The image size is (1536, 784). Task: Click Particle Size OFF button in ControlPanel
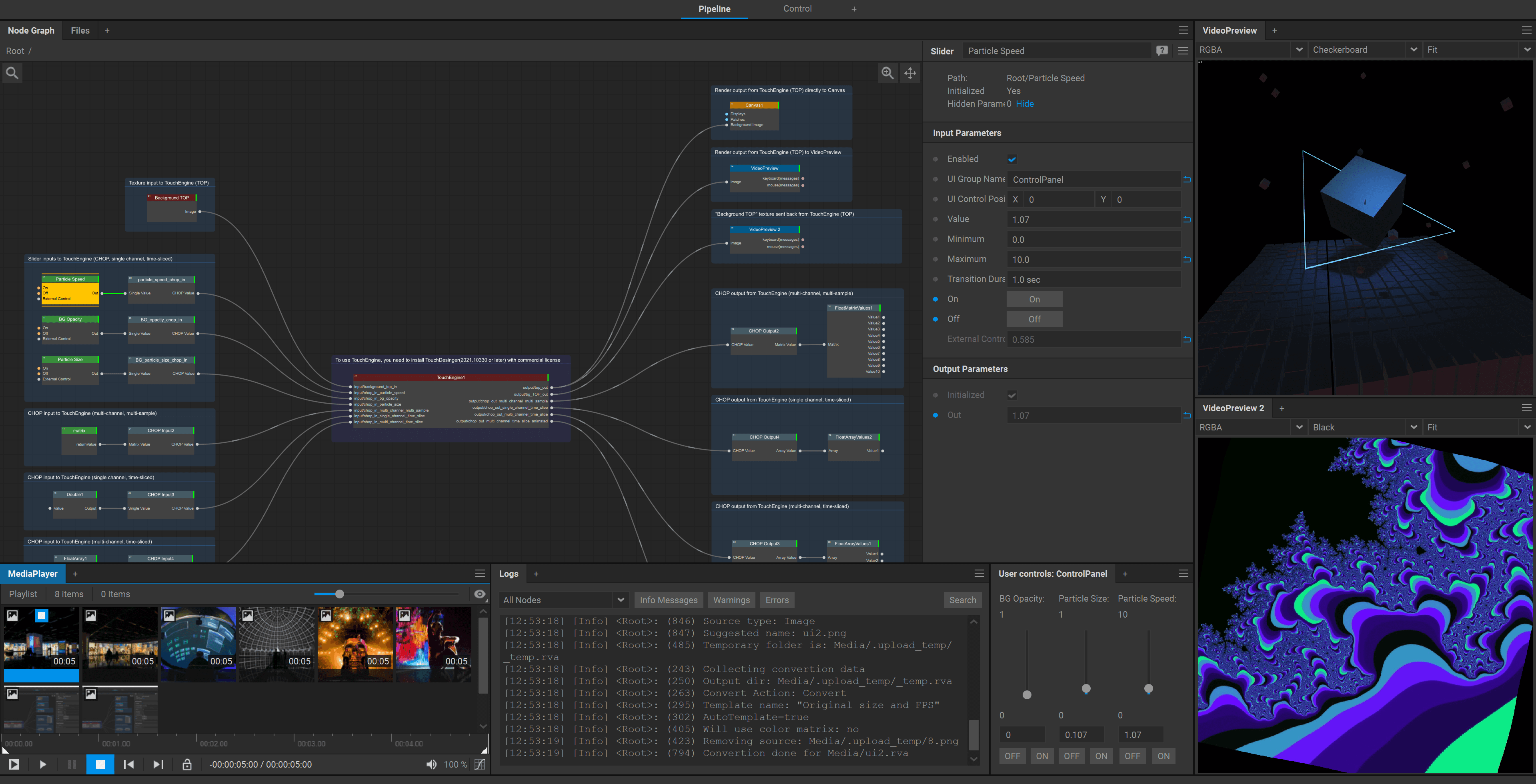(x=1071, y=756)
